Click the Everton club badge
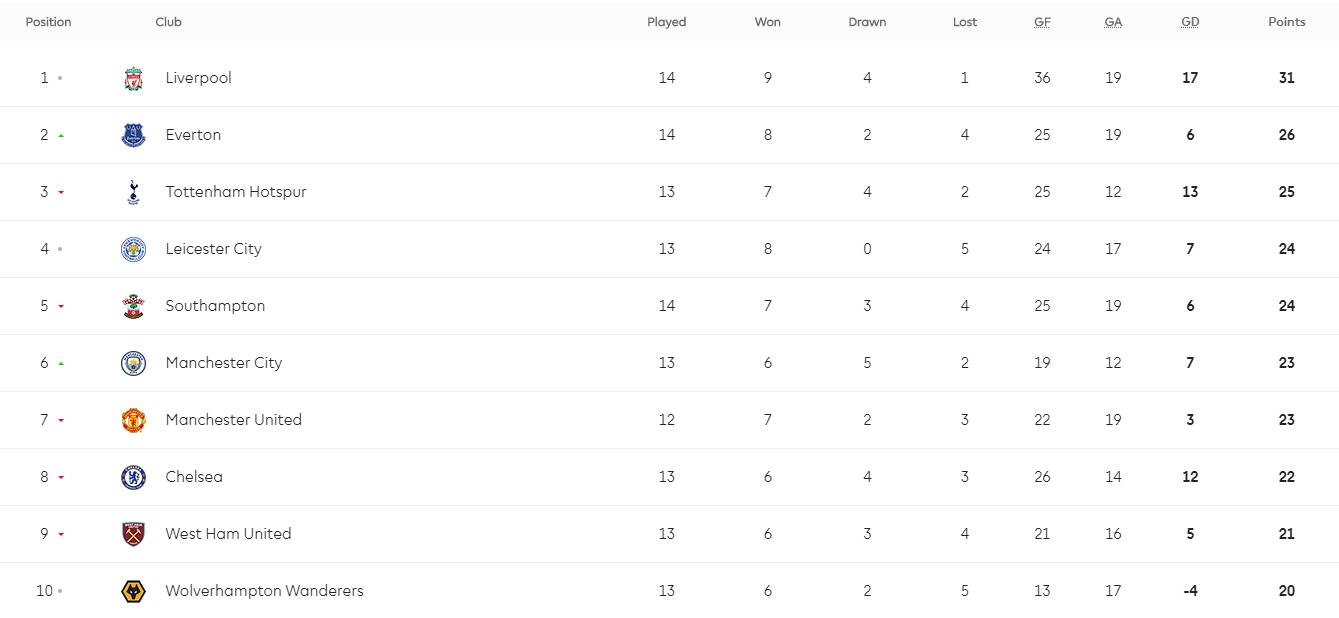 (133, 135)
